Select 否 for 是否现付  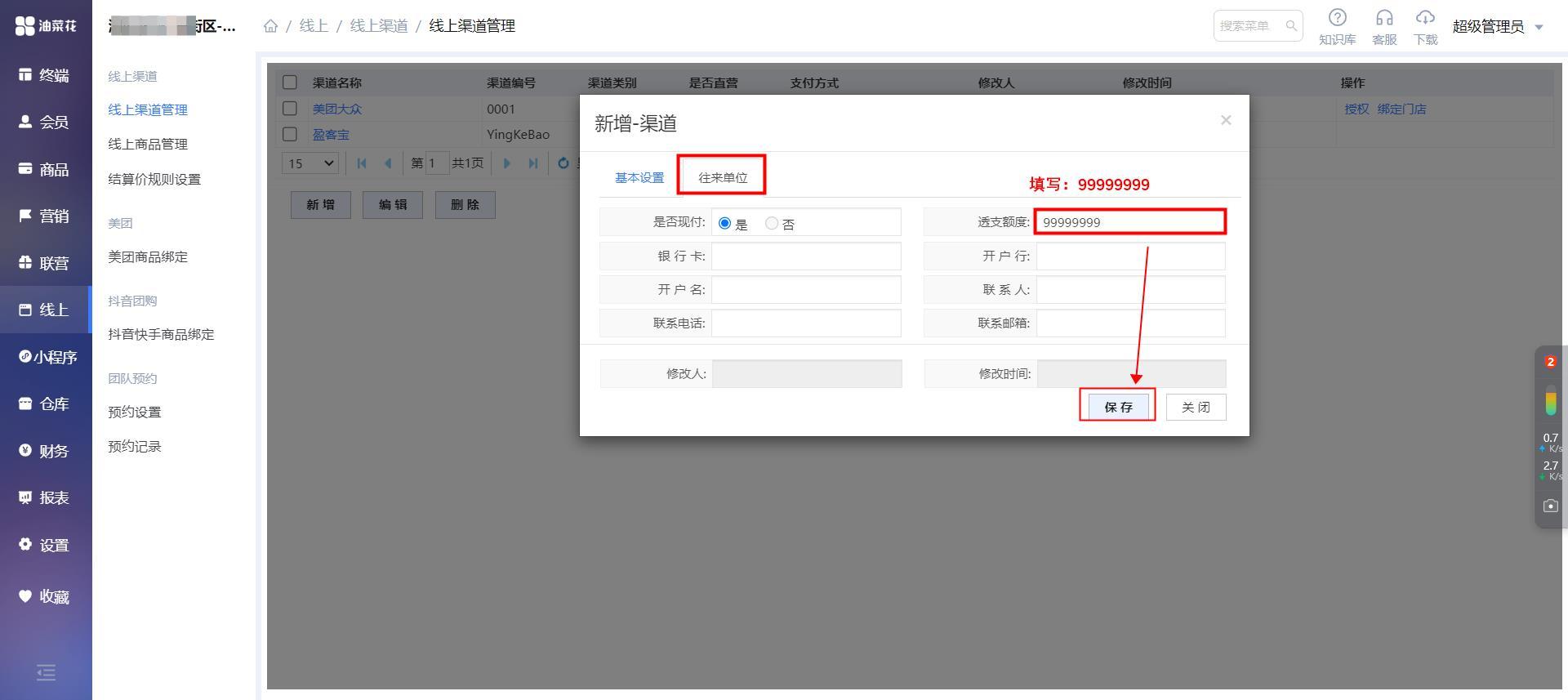point(772,223)
